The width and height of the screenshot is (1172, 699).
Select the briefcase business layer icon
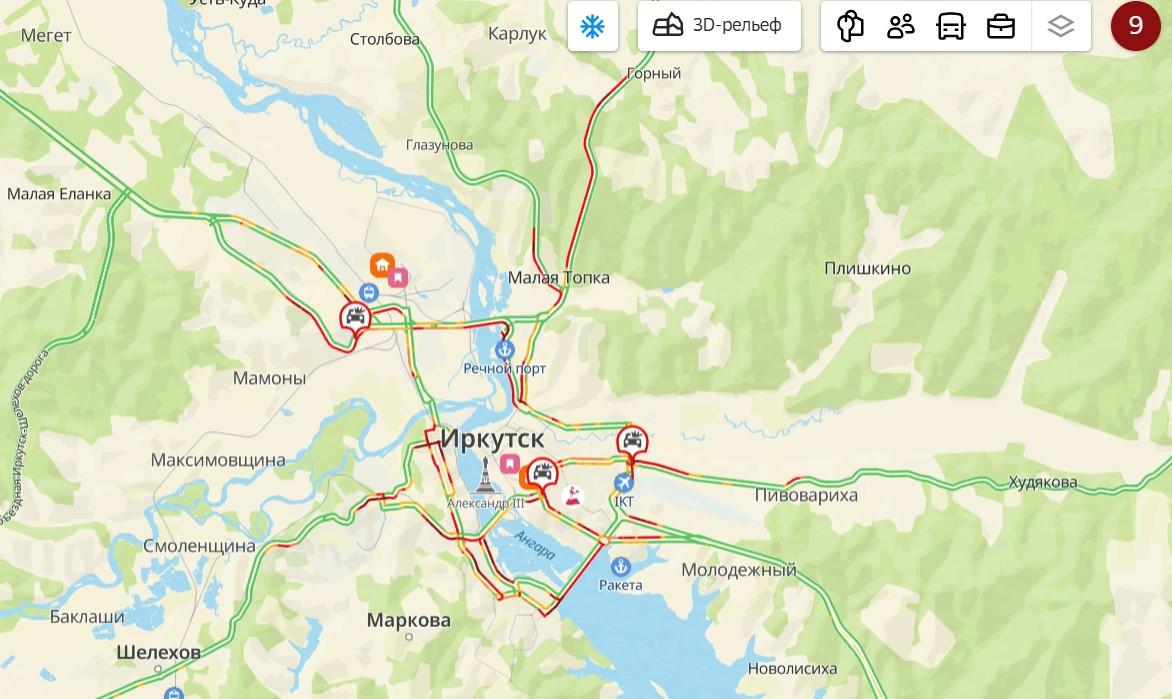tap(1001, 27)
